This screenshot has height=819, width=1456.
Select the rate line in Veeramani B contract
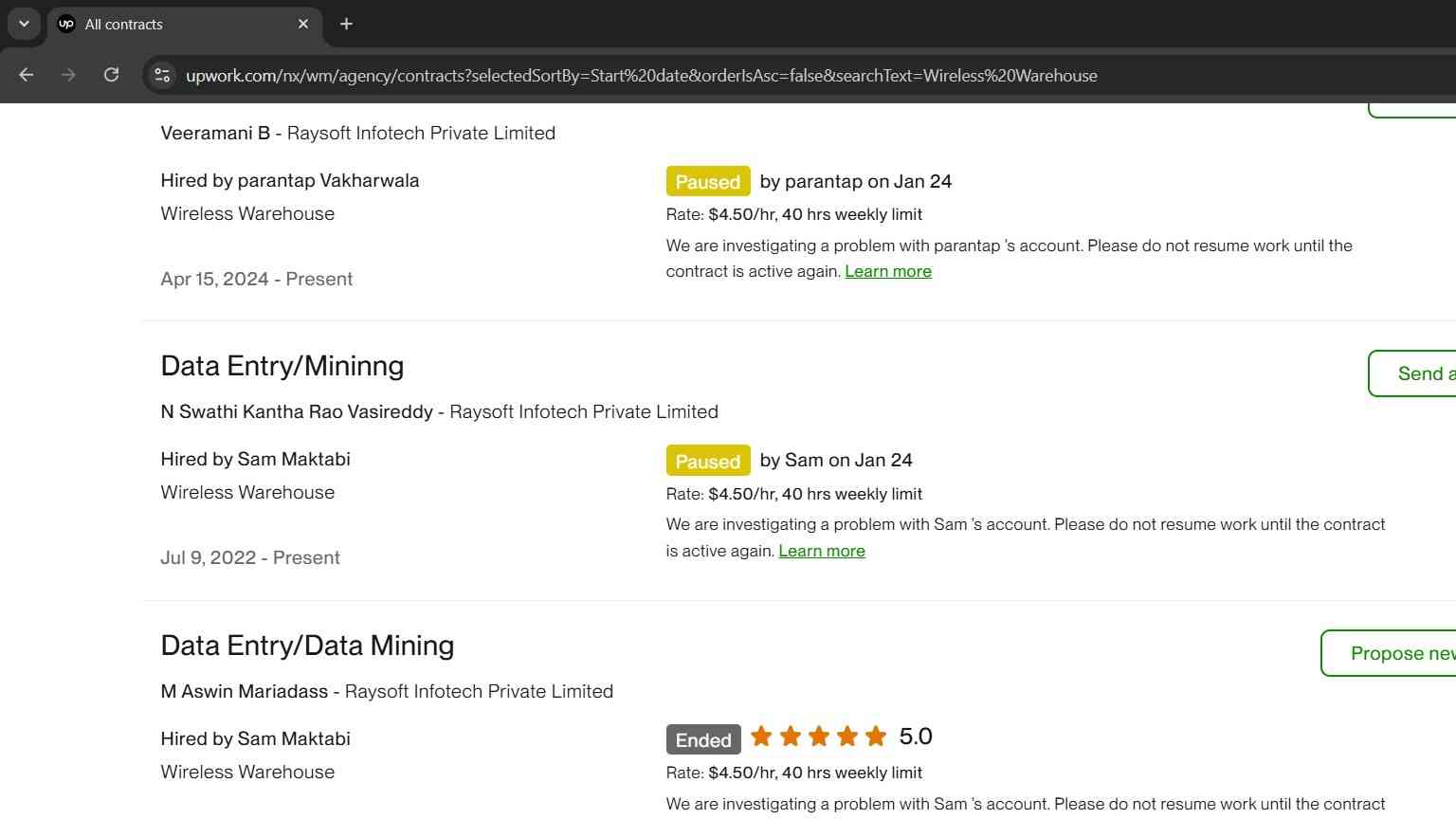794,214
